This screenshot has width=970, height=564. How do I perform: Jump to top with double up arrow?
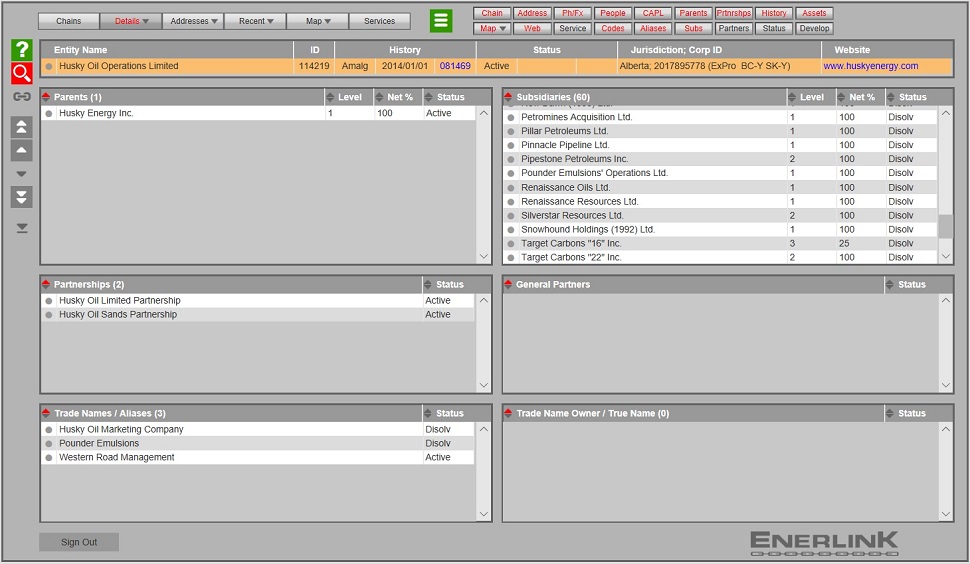pos(22,127)
